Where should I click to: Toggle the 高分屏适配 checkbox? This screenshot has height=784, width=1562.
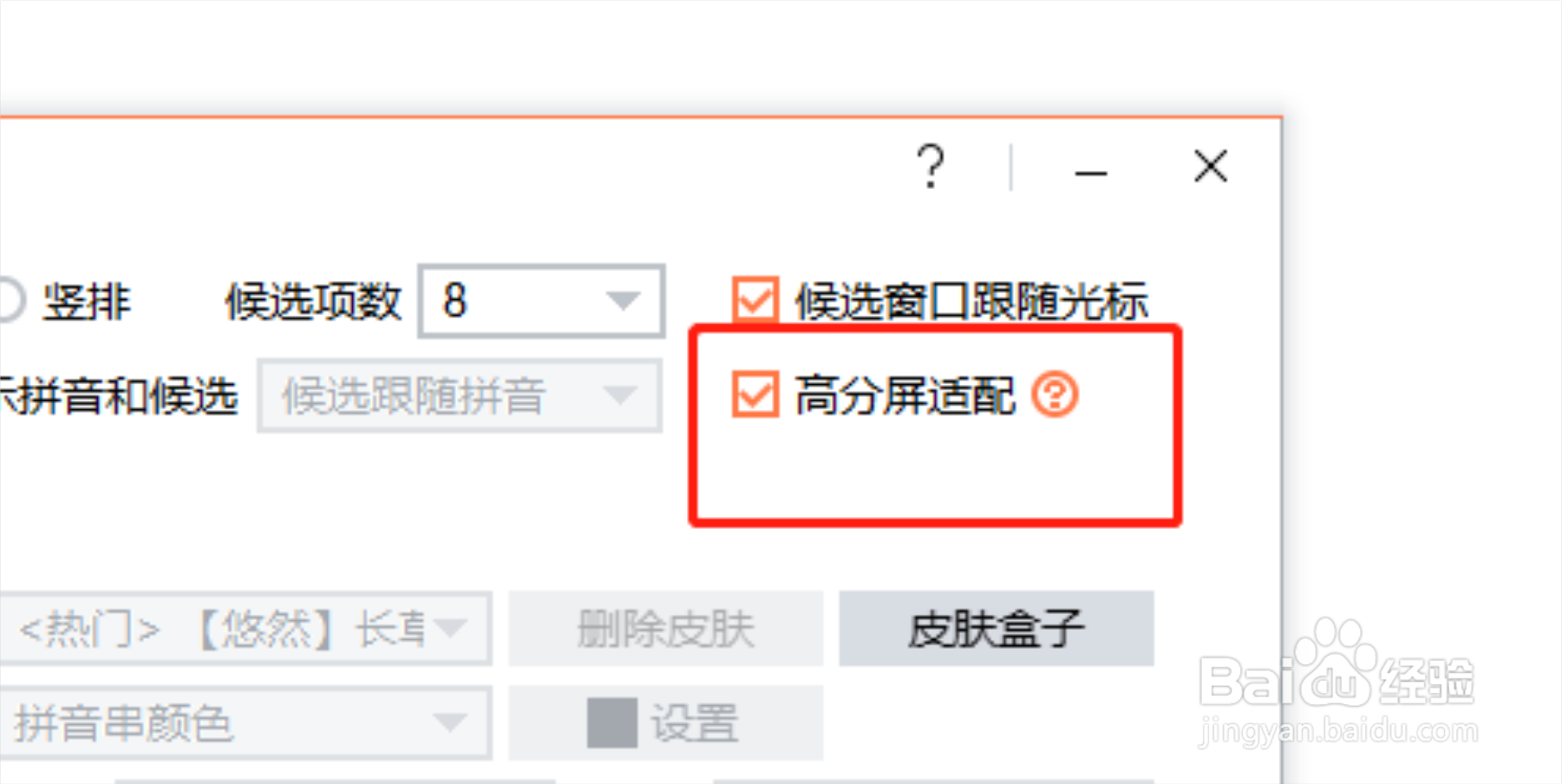point(755,395)
